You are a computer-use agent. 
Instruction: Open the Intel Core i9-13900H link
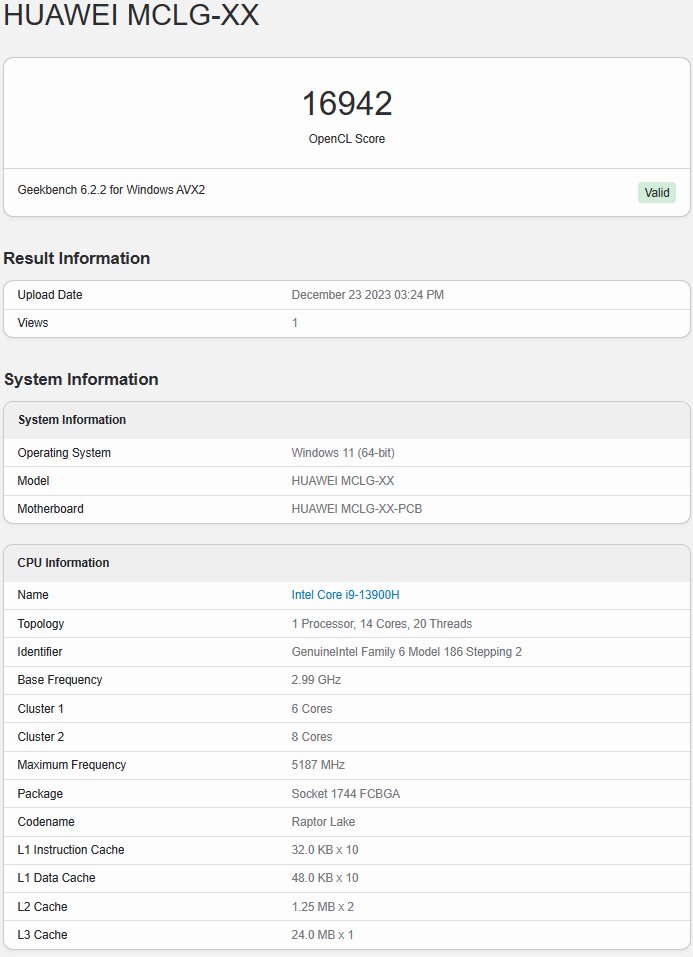click(x=345, y=595)
